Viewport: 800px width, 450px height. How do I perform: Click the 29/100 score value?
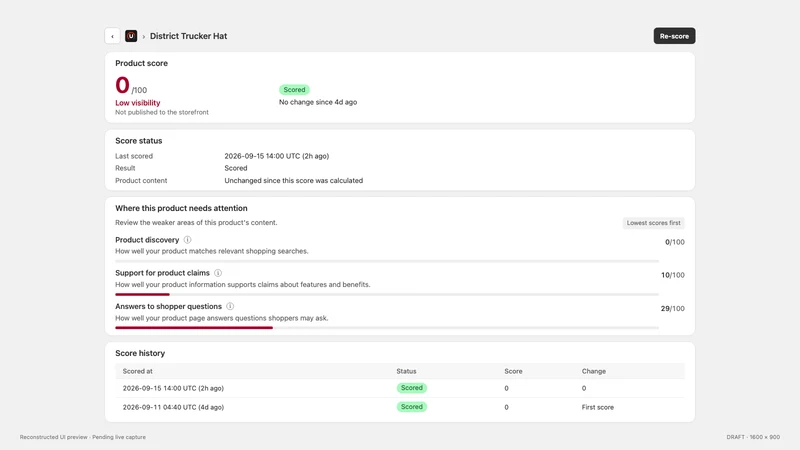coord(672,309)
